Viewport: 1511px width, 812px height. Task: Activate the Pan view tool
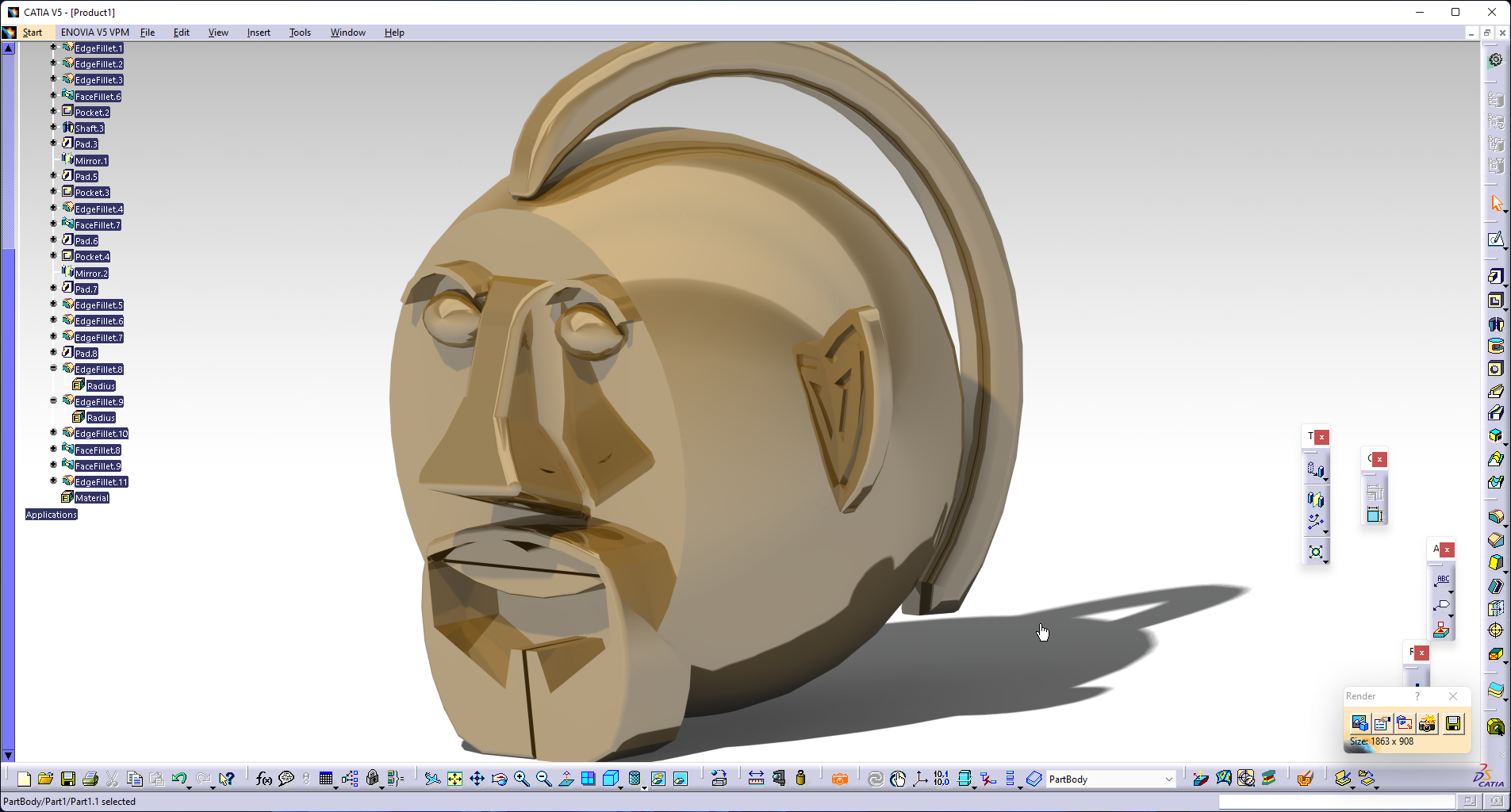(x=477, y=779)
